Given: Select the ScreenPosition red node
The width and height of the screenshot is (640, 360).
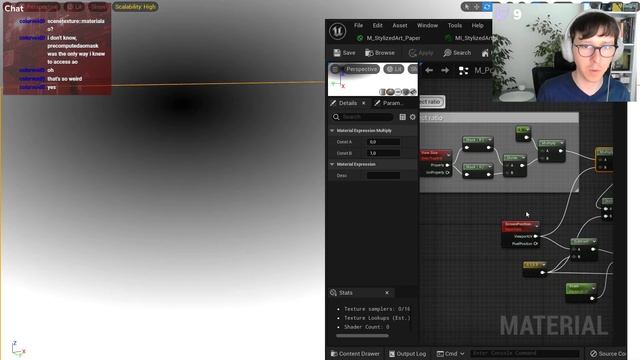Looking at the screenshot, I should [x=520, y=233].
